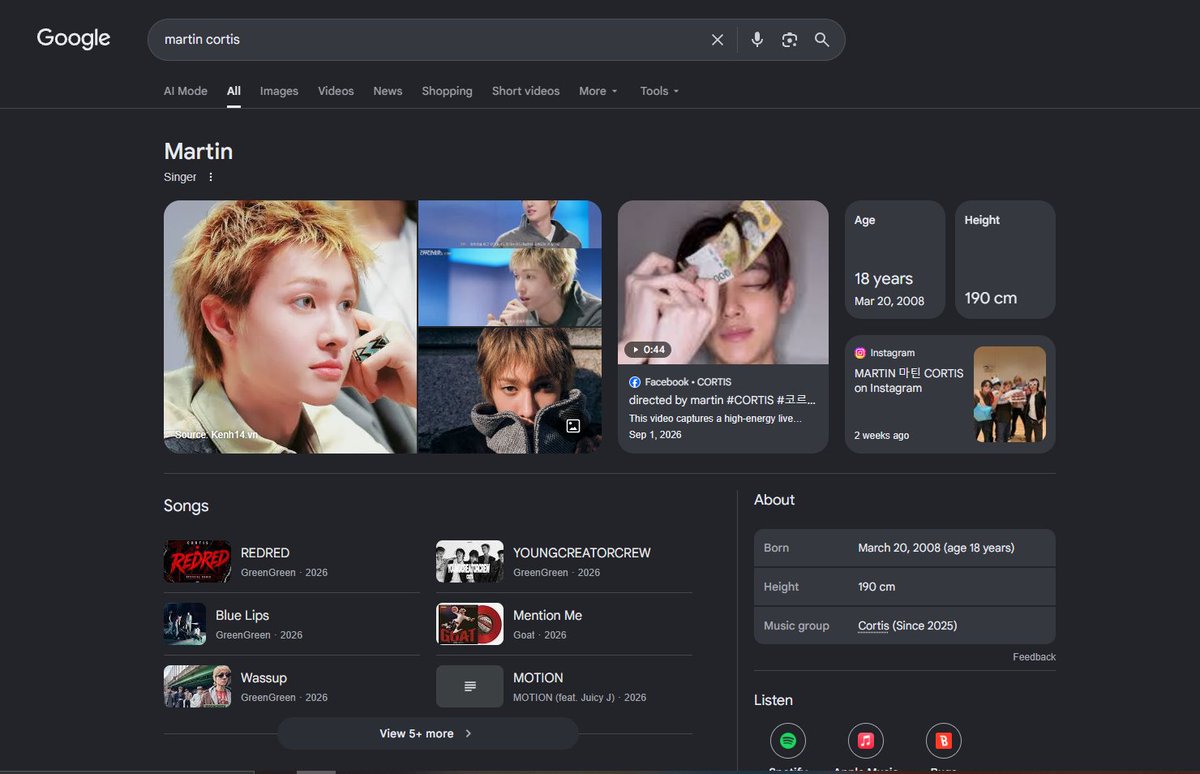The height and width of the screenshot is (774, 1200).
Task: Open the Age 18 years card
Action: point(895,260)
